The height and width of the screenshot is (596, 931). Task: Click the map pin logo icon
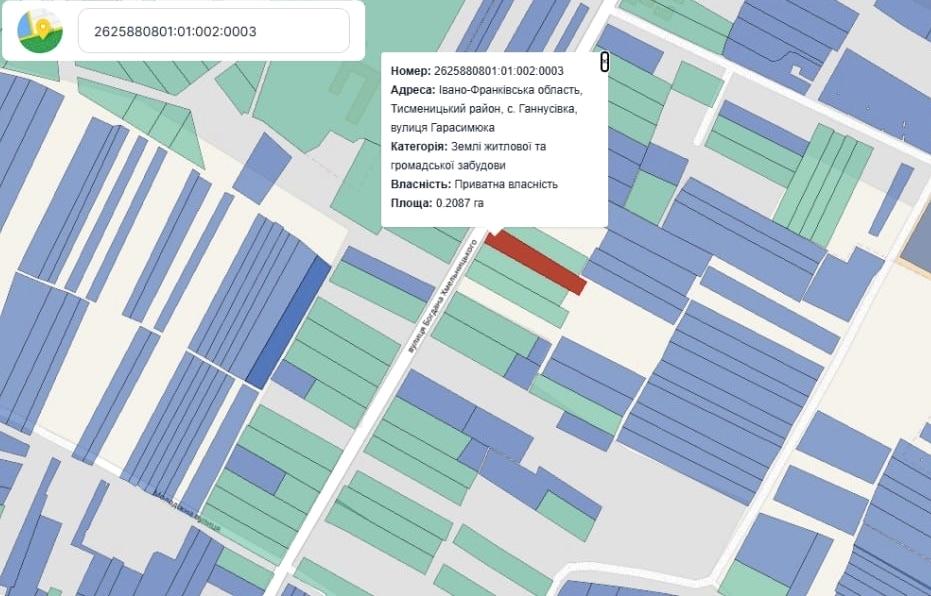[40, 31]
